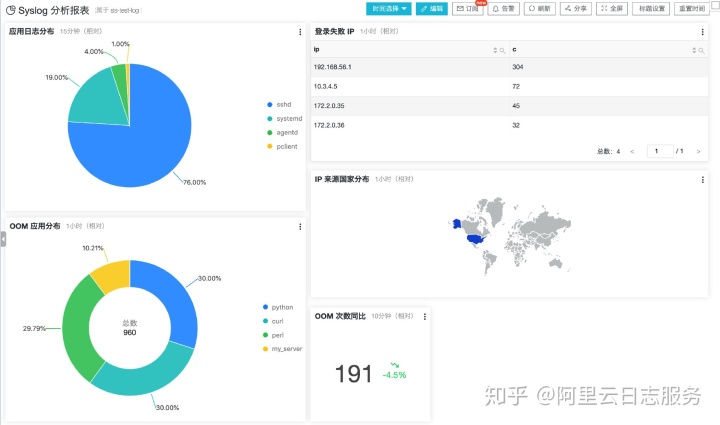This screenshot has height=425, width=720.
Task: Search within the c column
Action: pos(701,50)
